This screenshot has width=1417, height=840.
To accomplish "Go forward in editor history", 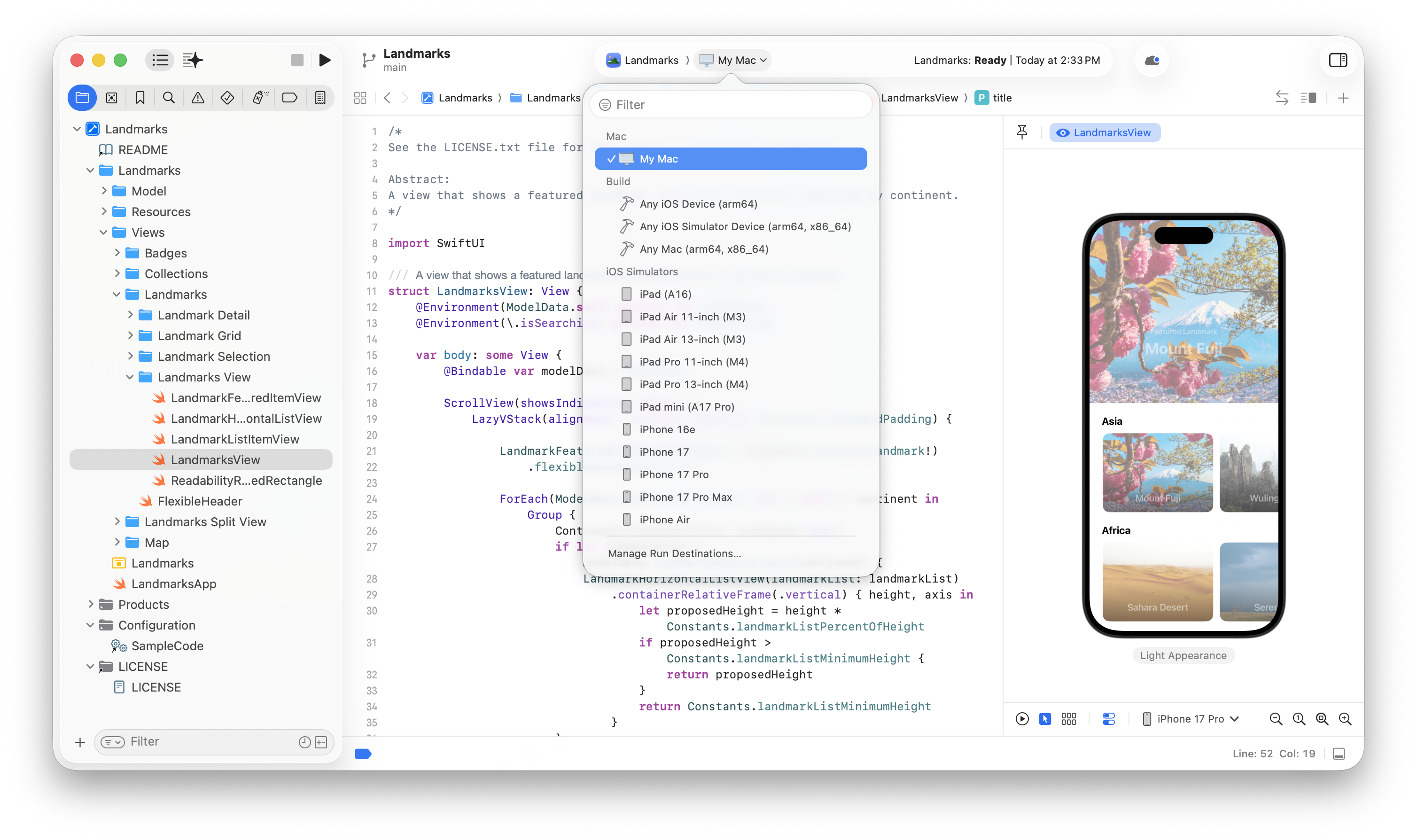I will click(405, 98).
